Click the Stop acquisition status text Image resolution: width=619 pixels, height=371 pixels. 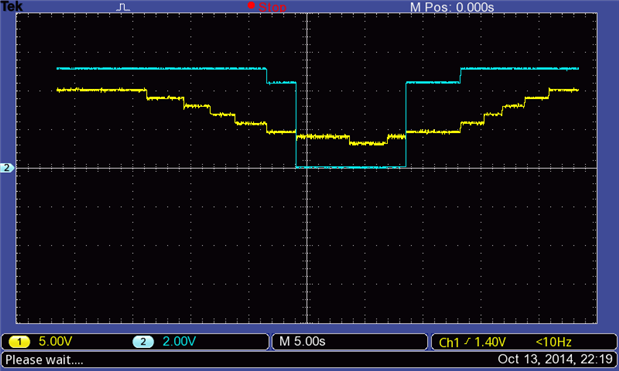(272, 7)
